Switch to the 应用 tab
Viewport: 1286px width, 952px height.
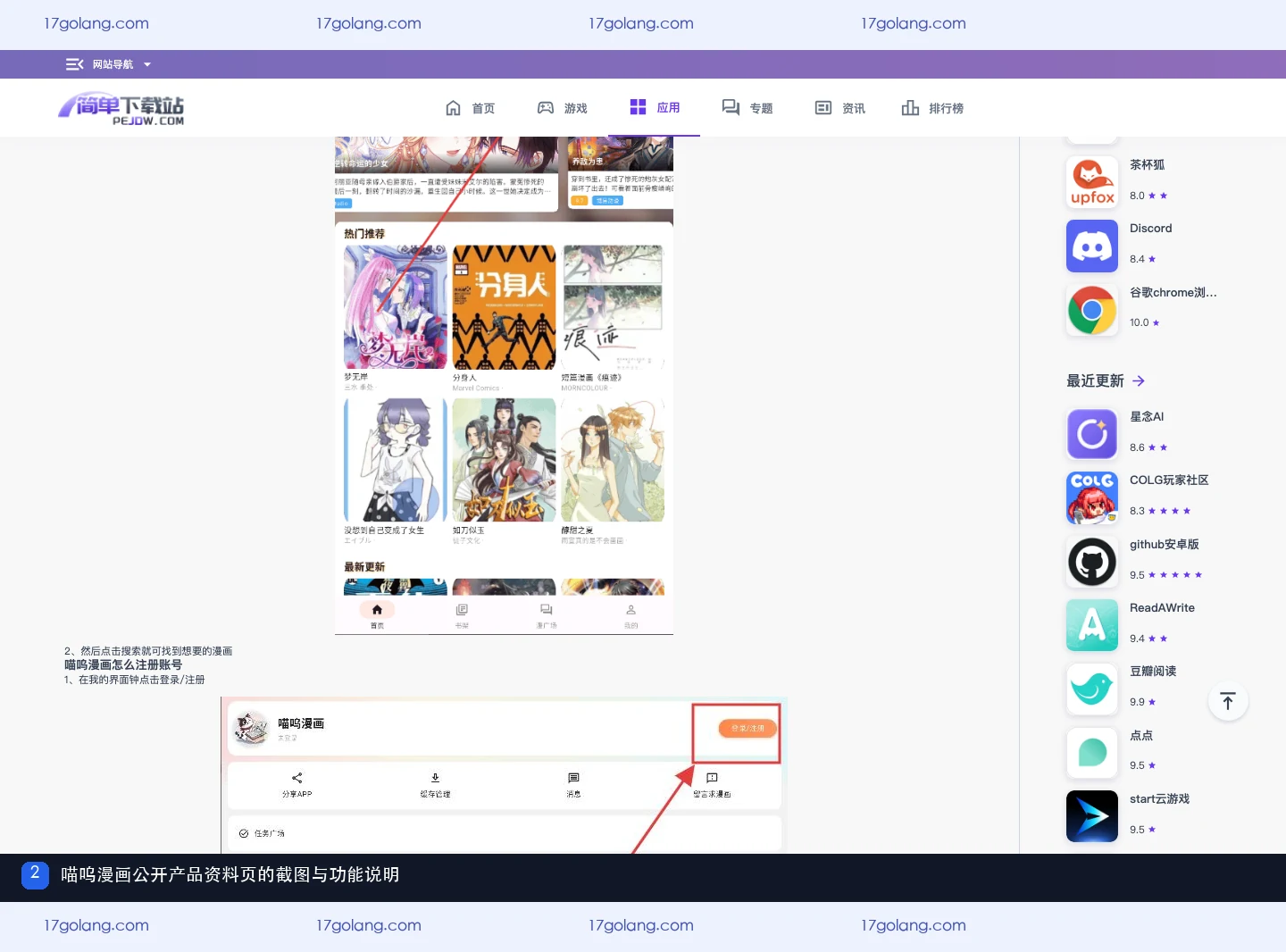(x=655, y=107)
